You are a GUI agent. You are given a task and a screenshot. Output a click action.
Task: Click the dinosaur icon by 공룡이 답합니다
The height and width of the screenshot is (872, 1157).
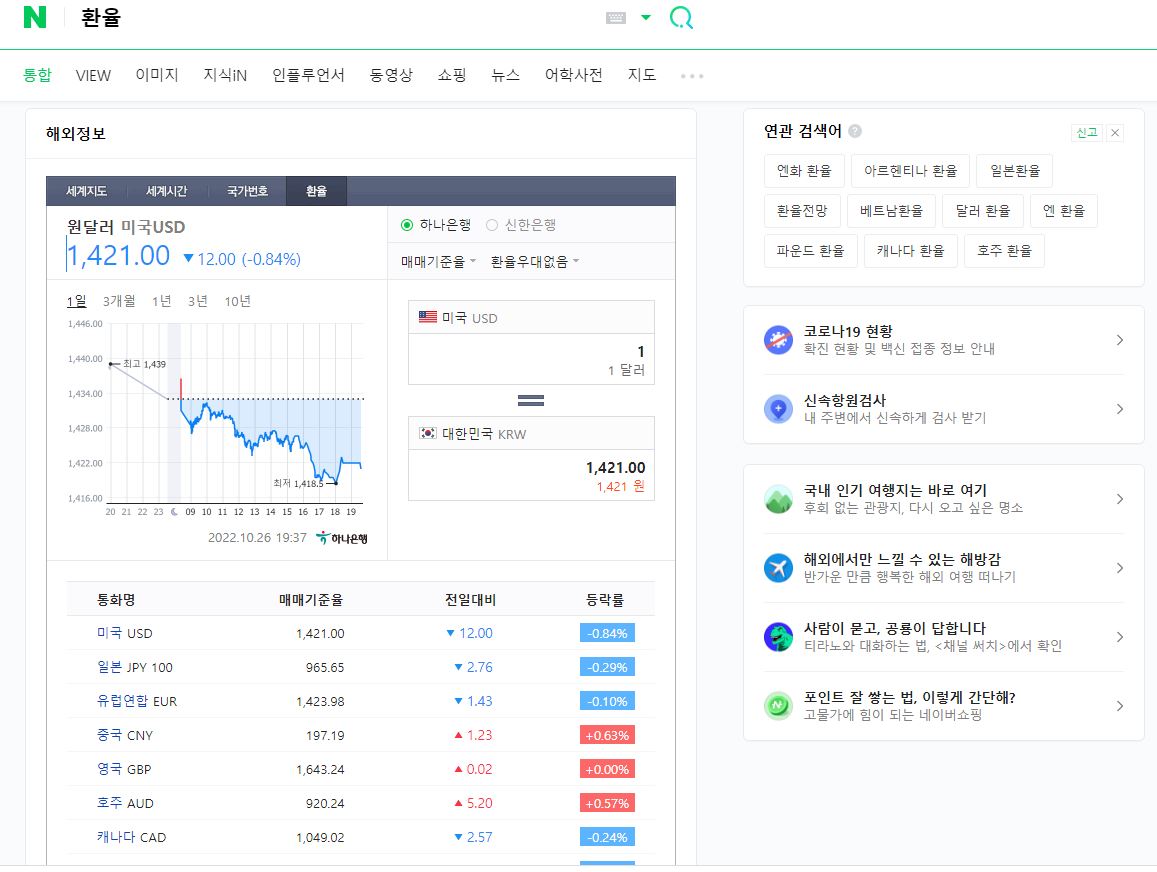point(778,637)
